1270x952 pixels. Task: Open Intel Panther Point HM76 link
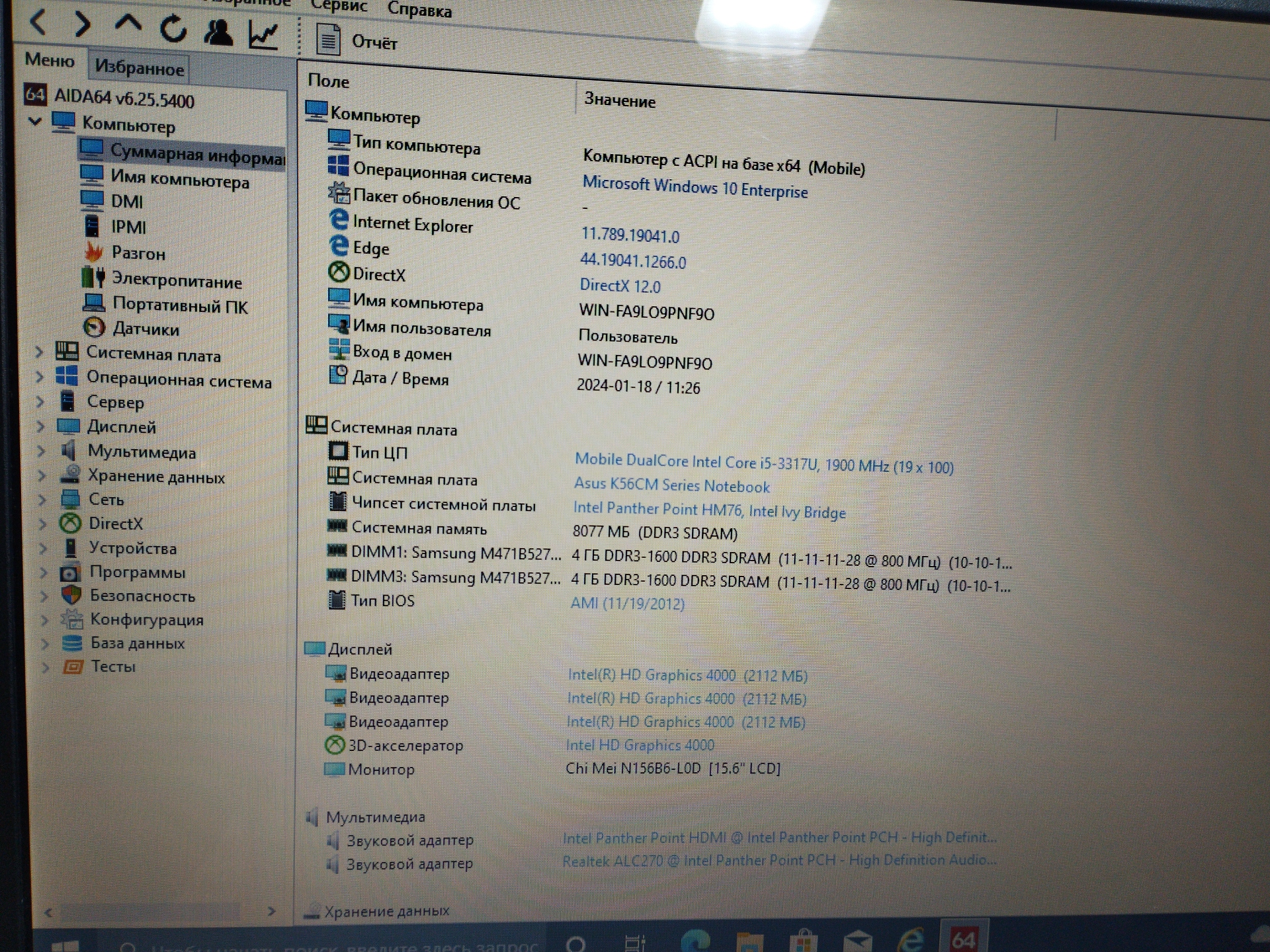(709, 510)
